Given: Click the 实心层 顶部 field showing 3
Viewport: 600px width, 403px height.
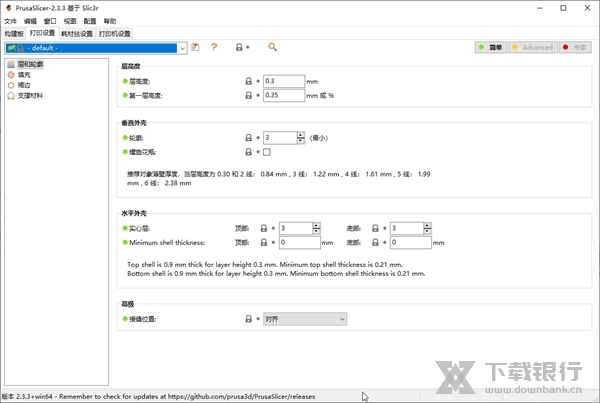Looking at the screenshot, I should click(295, 228).
